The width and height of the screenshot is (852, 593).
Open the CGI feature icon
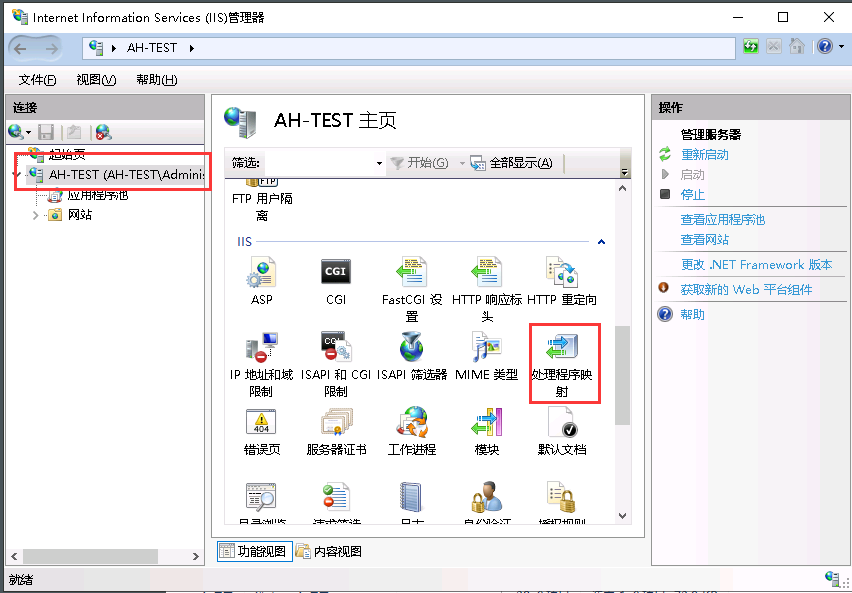click(x=335, y=273)
